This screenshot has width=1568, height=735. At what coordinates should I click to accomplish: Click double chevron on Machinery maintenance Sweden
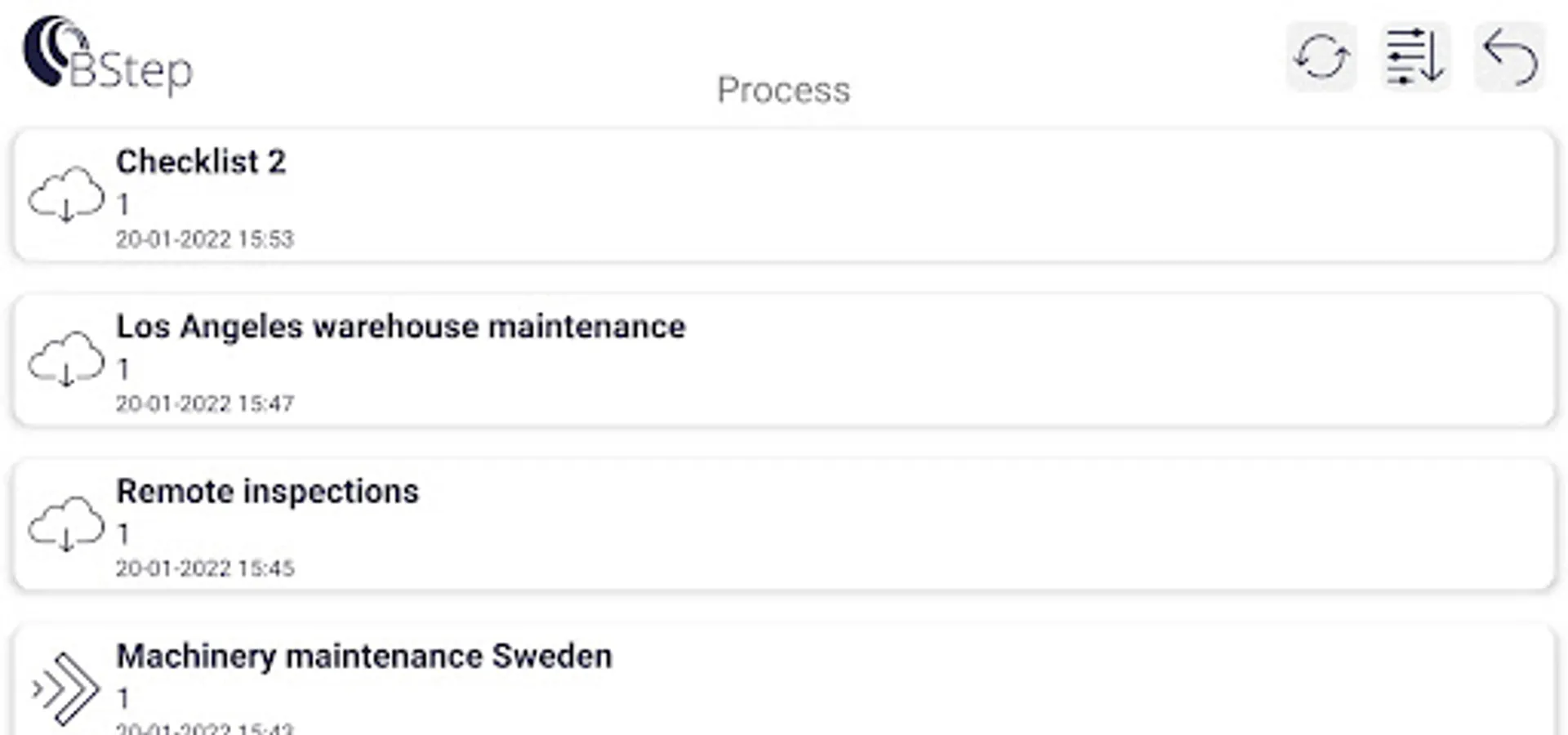(67, 688)
